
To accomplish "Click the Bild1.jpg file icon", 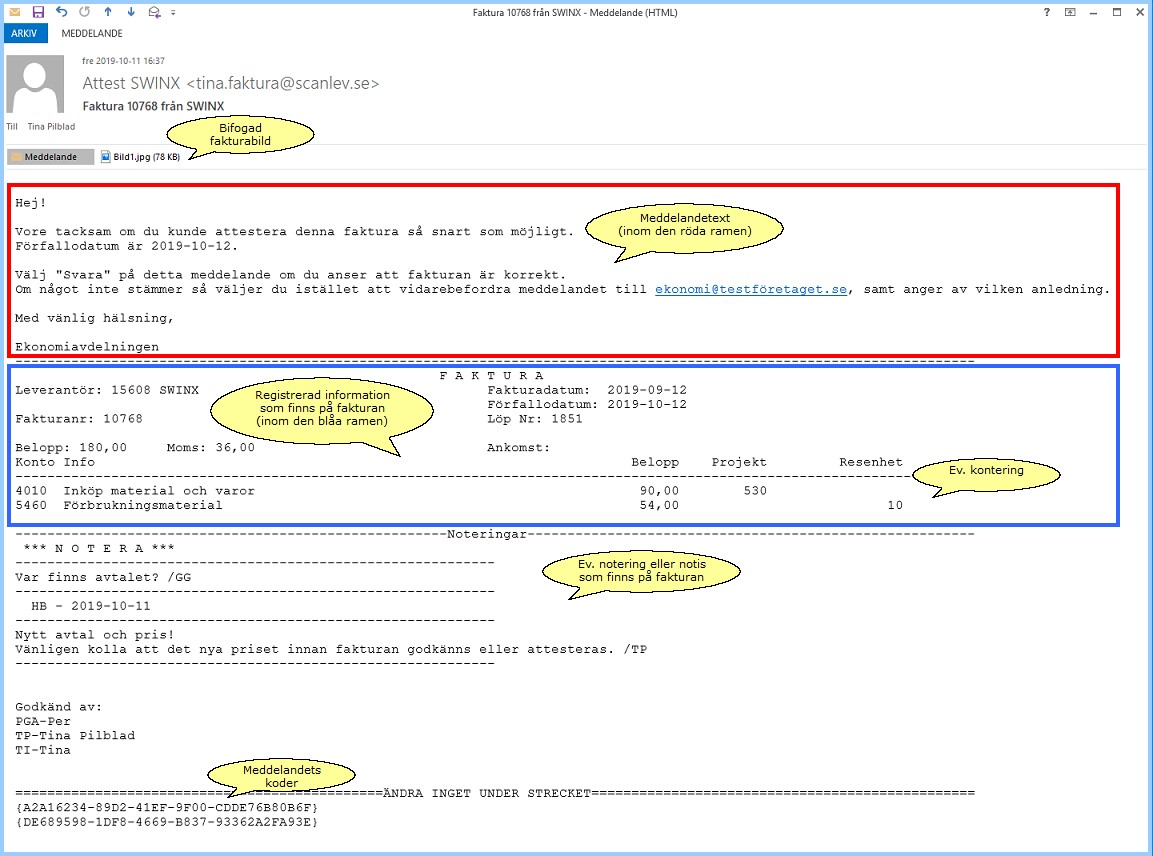I will tap(106, 157).
